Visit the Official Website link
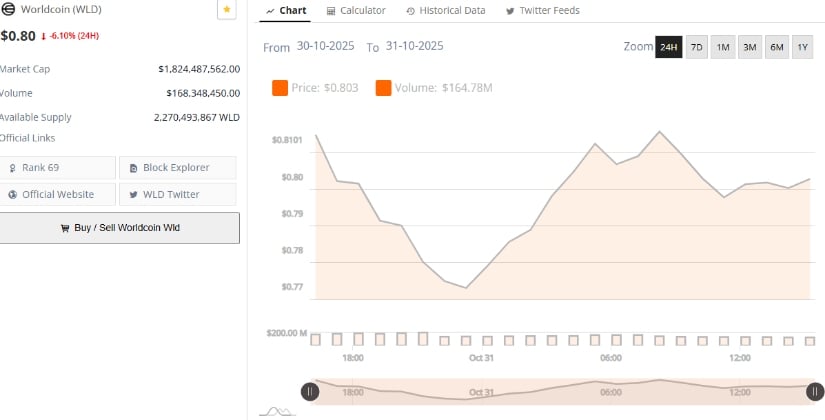This screenshot has height=420, width=825. pyautogui.click(x=57, y=194)
